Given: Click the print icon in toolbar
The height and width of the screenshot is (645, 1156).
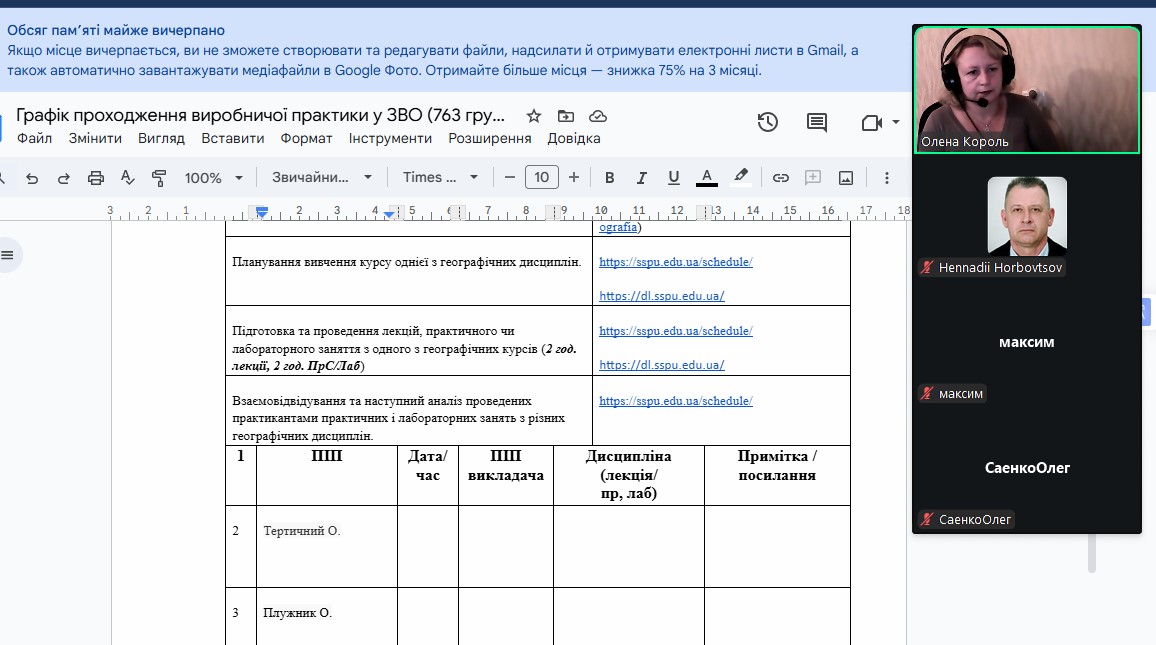Looking at the screenshot, I should 96,178.
